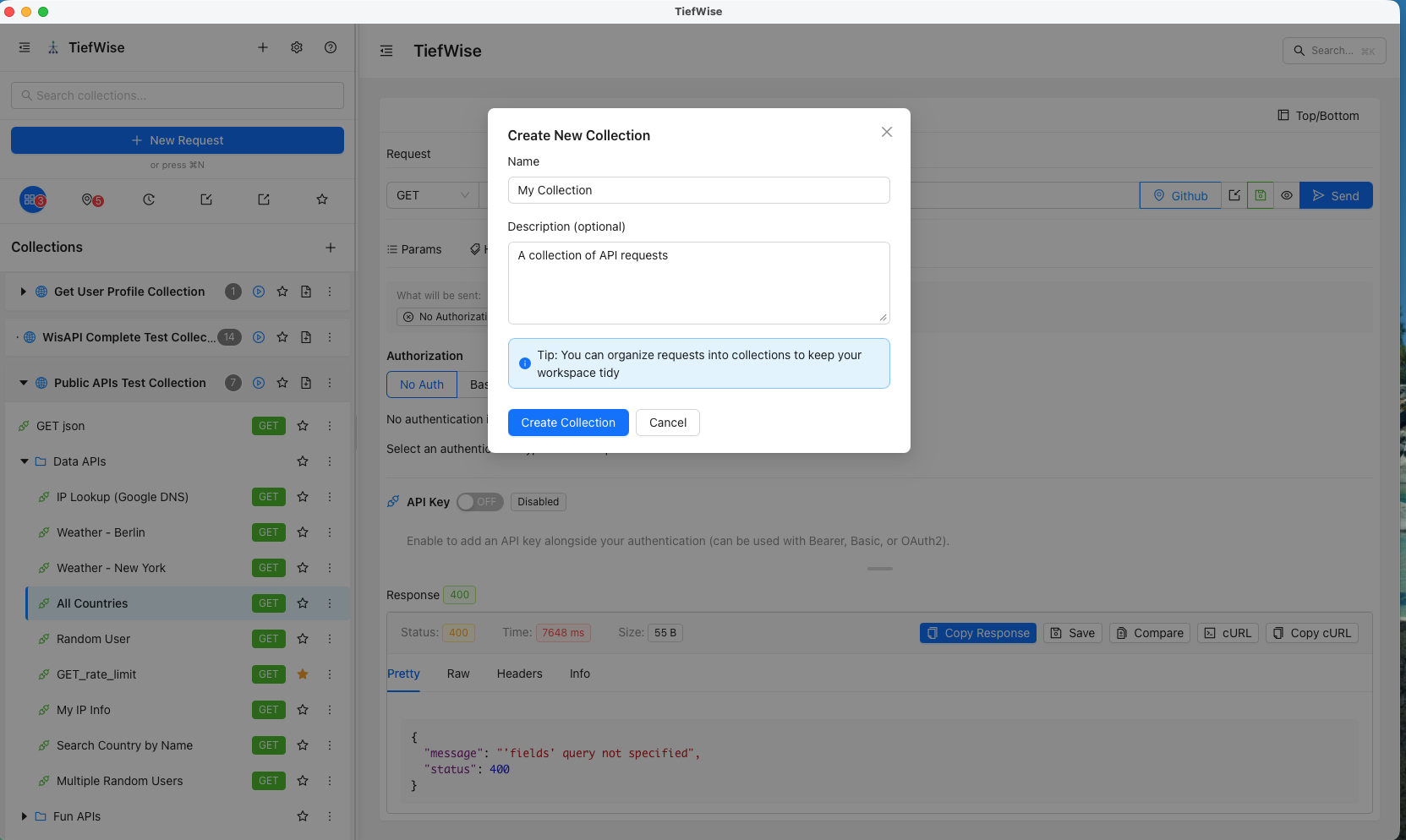The width and height of the screenshot is (1406, 840).
Task: Star the All Countries request
Action: (303, 603)
